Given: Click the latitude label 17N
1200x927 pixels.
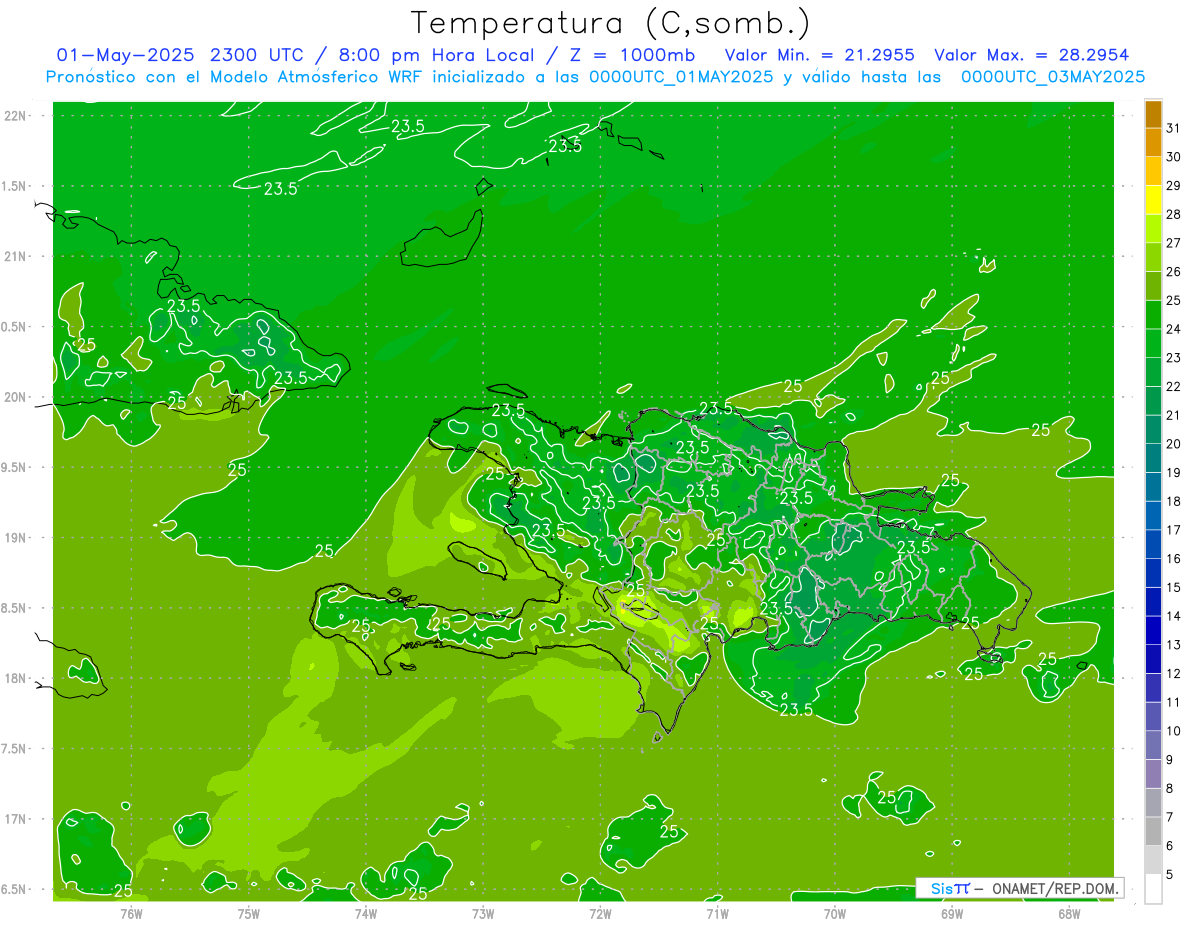Looking at the screenshot, I should (17, 820).
